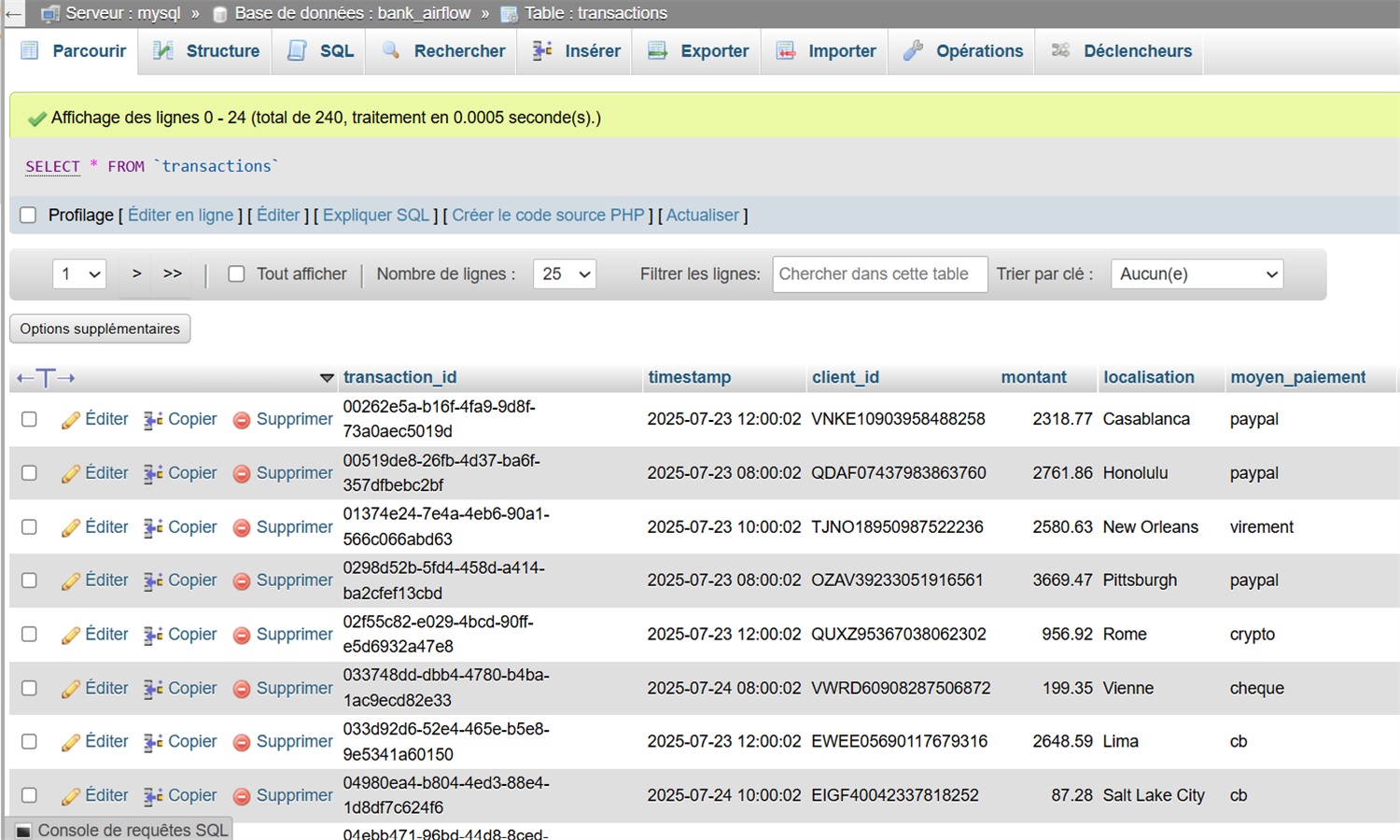
Task: Sort by the montant column header
Action: [x=1033, y=377]
